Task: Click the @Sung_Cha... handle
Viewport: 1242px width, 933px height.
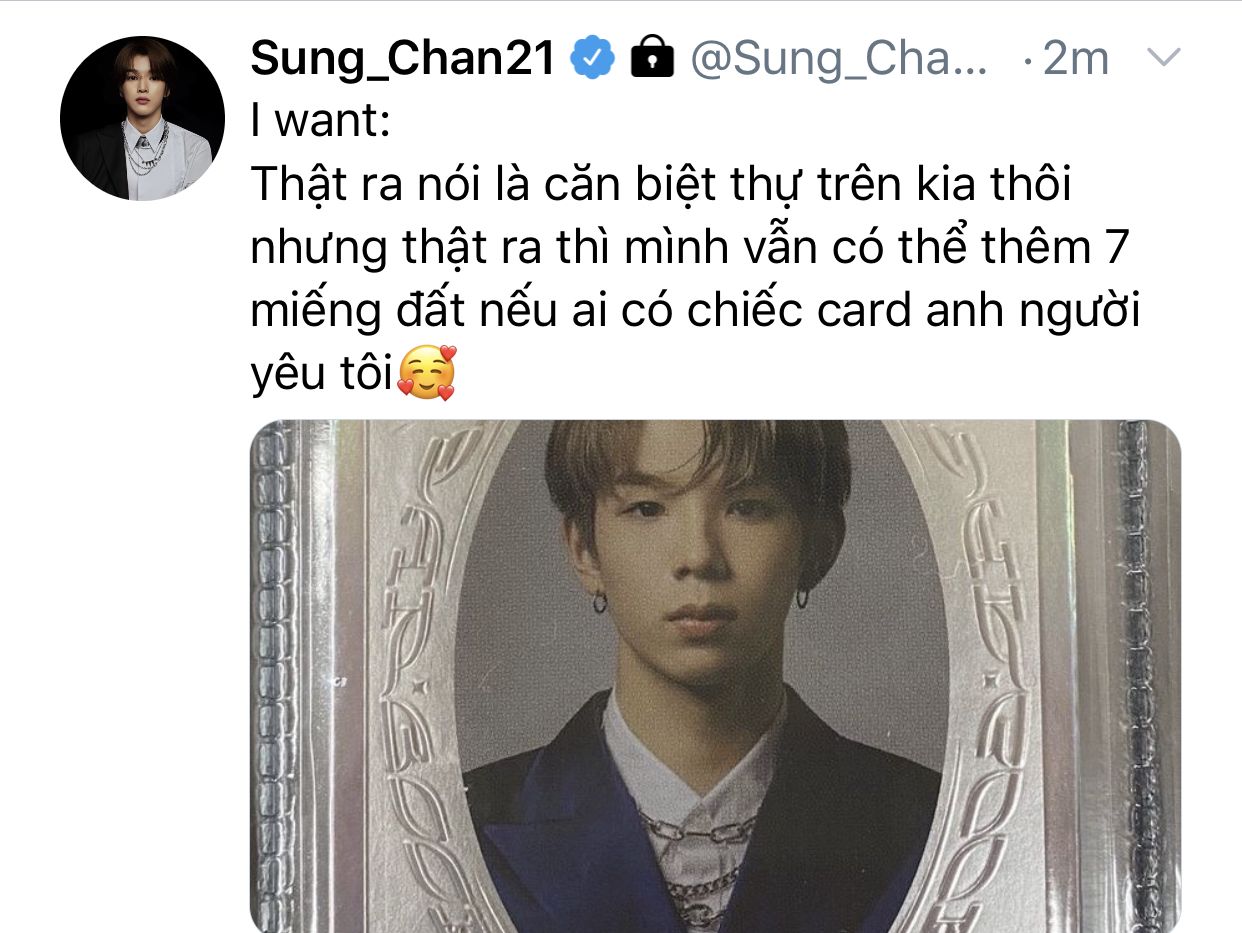Action: (841, 61)
